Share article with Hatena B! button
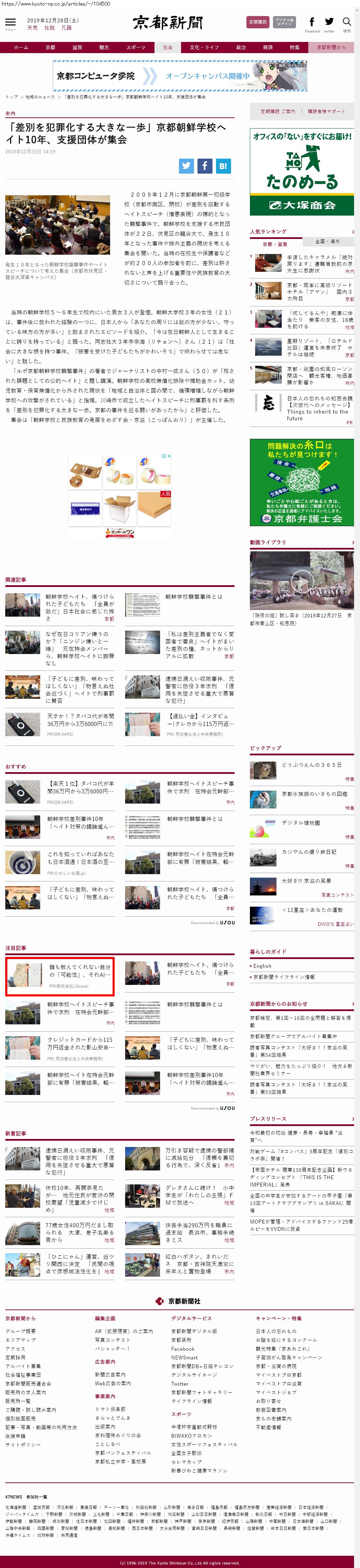The height and width of the screenshot is (1568, 360). pos(223,166)
